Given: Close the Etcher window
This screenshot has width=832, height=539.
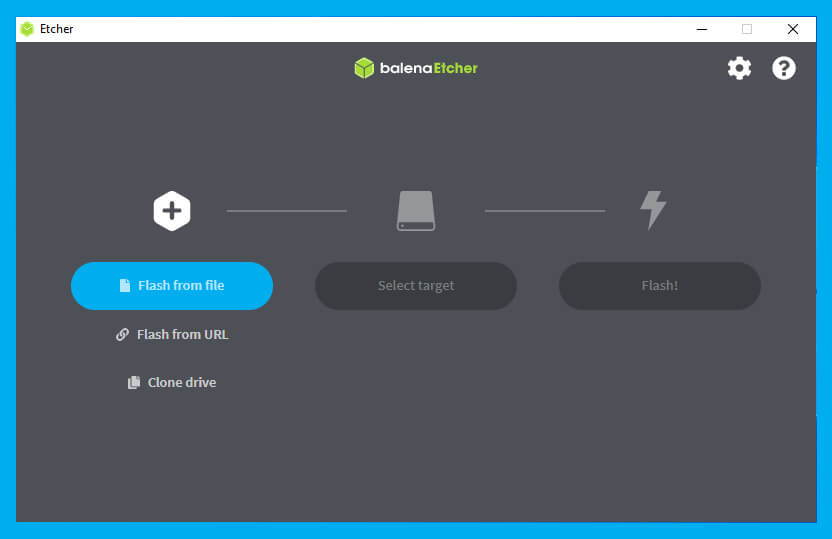Looking at the screenshot, I should click(793, 29).
